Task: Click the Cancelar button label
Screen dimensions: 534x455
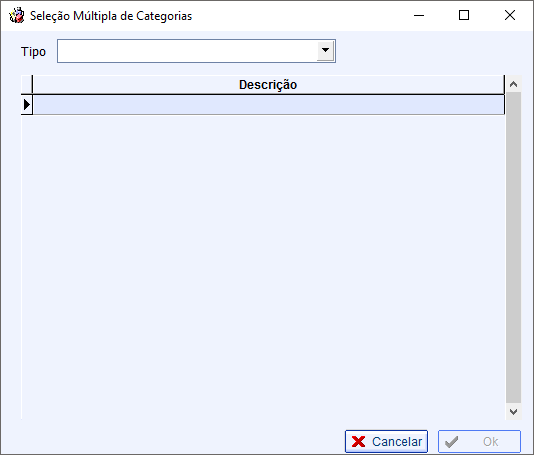Action: (397, 442)
